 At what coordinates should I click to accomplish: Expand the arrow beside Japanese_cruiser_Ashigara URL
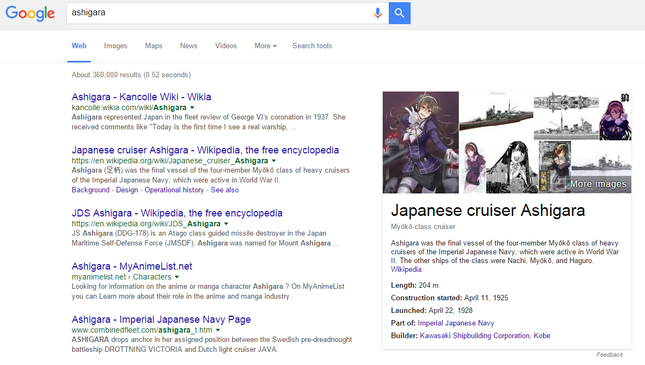coord(274,160)
